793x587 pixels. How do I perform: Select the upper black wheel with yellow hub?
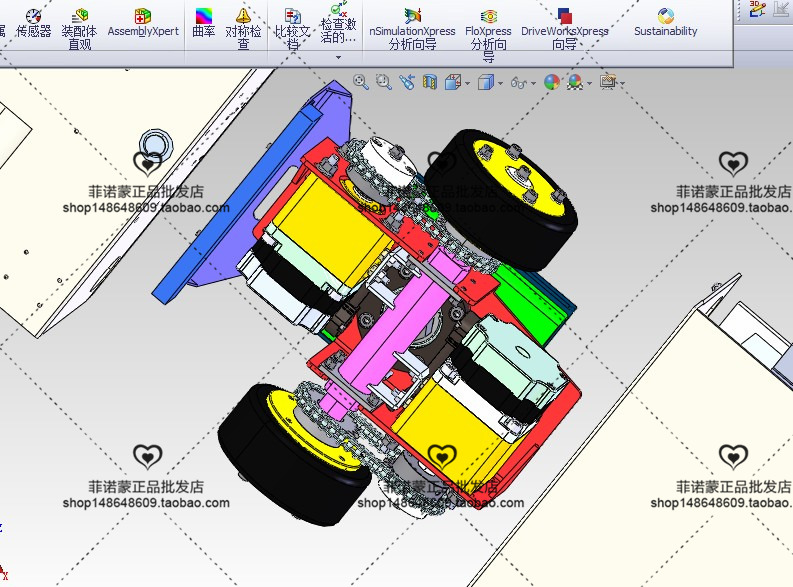(x=501, y=200)
